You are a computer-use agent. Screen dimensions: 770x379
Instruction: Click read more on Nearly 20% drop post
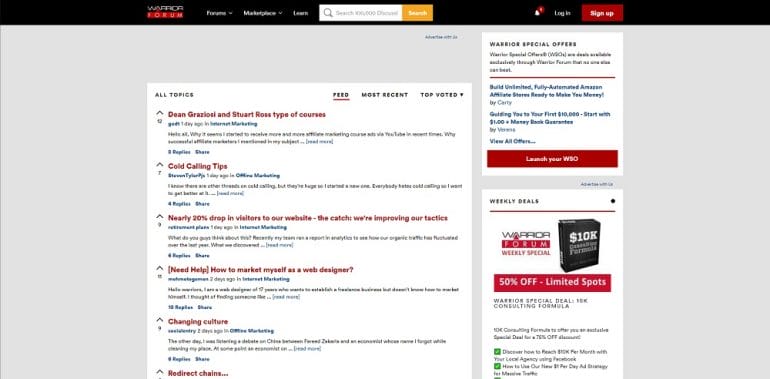[279, 245]
